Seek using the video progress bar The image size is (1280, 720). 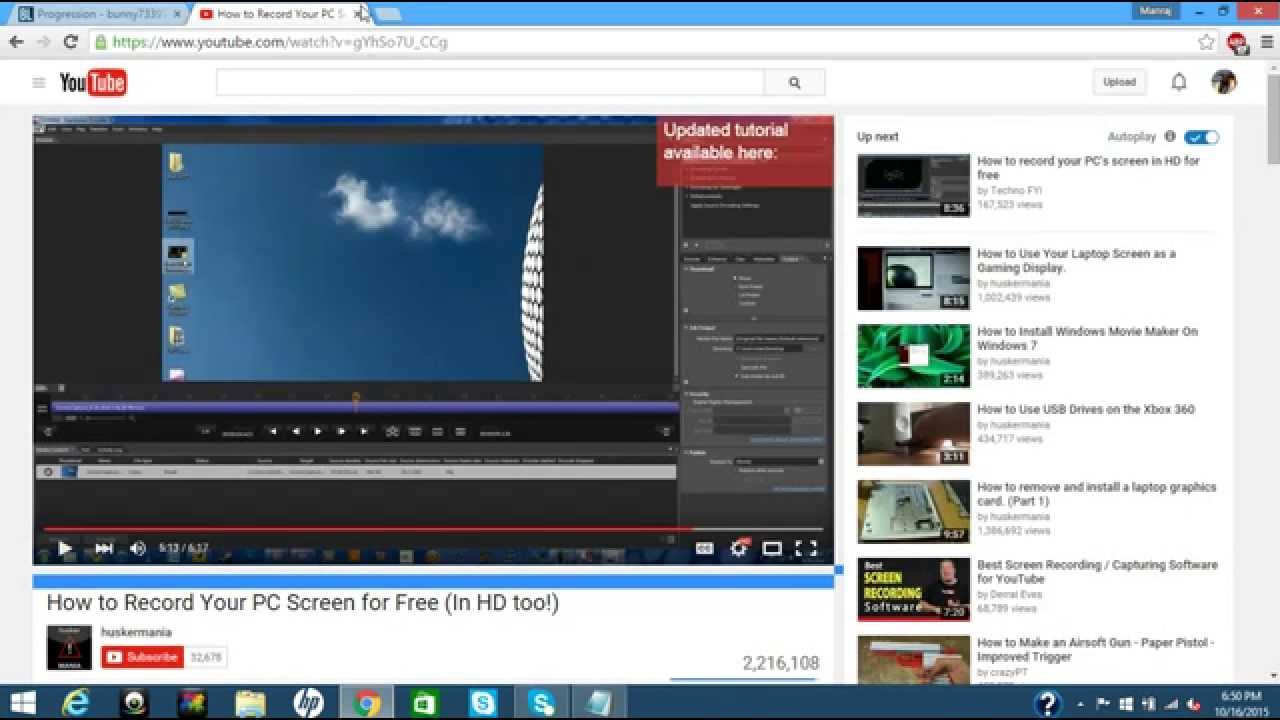click(433, 529)
